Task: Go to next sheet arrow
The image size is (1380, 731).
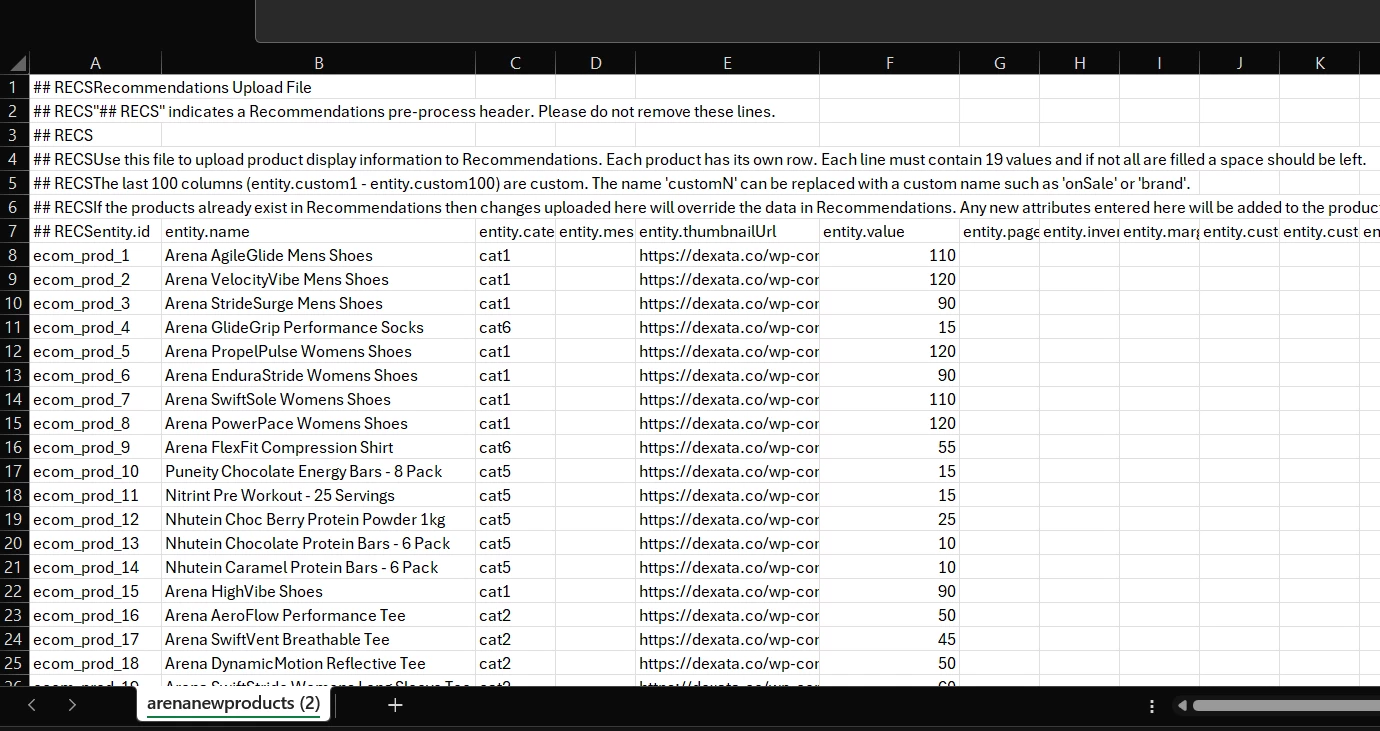Action: (x=72, y=705)
